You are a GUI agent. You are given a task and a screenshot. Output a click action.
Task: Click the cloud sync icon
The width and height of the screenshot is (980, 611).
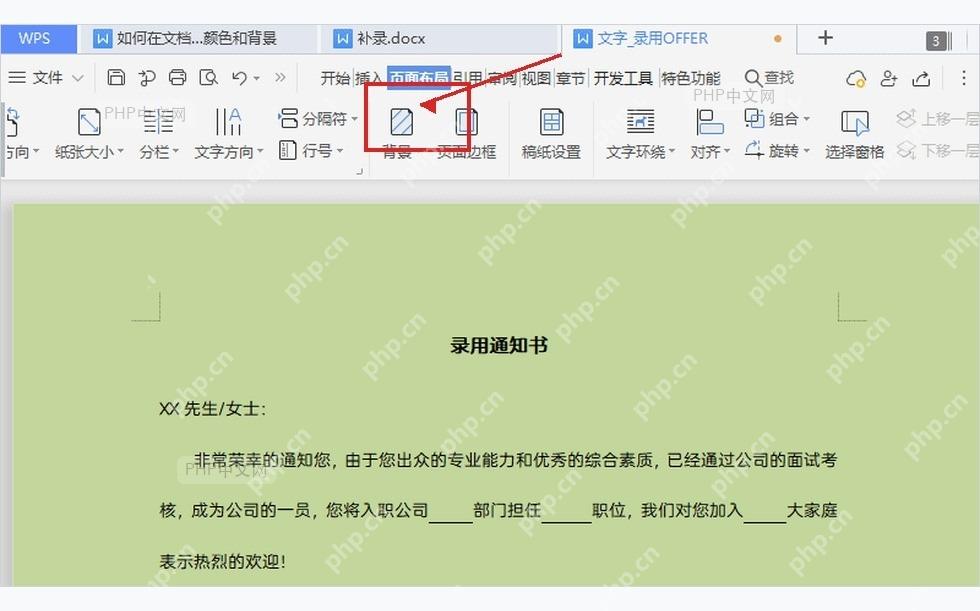[856, 79]
